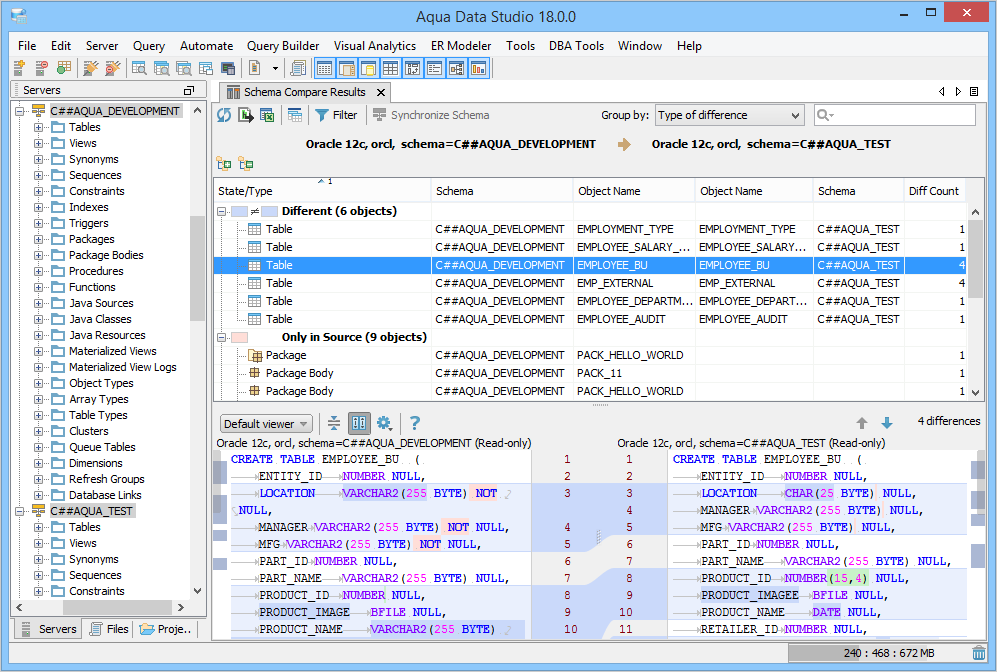
Task: Click the expand all groups icon
Action: pyautogui.click(x=223, y=164)
